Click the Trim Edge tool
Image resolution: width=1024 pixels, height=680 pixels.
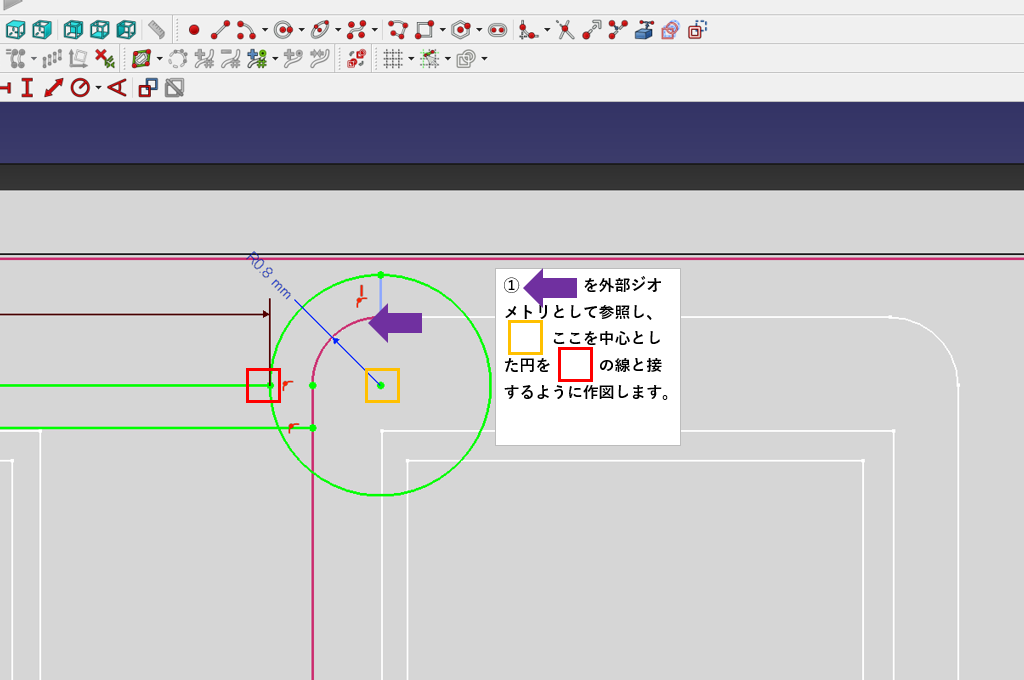pyautogui.click(x=566, y=30)
